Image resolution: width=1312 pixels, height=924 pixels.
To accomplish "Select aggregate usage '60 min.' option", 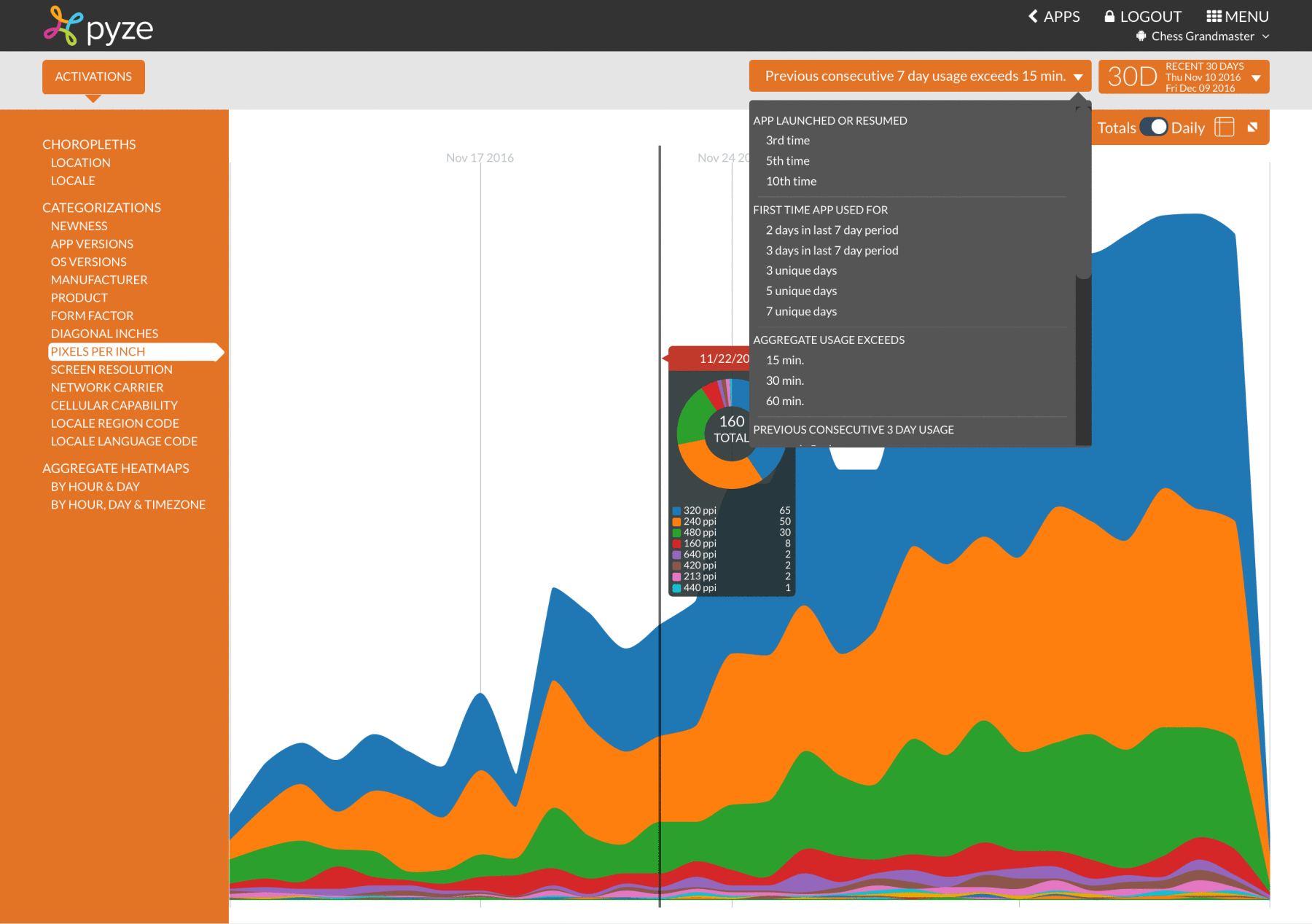I will [784, 401].
